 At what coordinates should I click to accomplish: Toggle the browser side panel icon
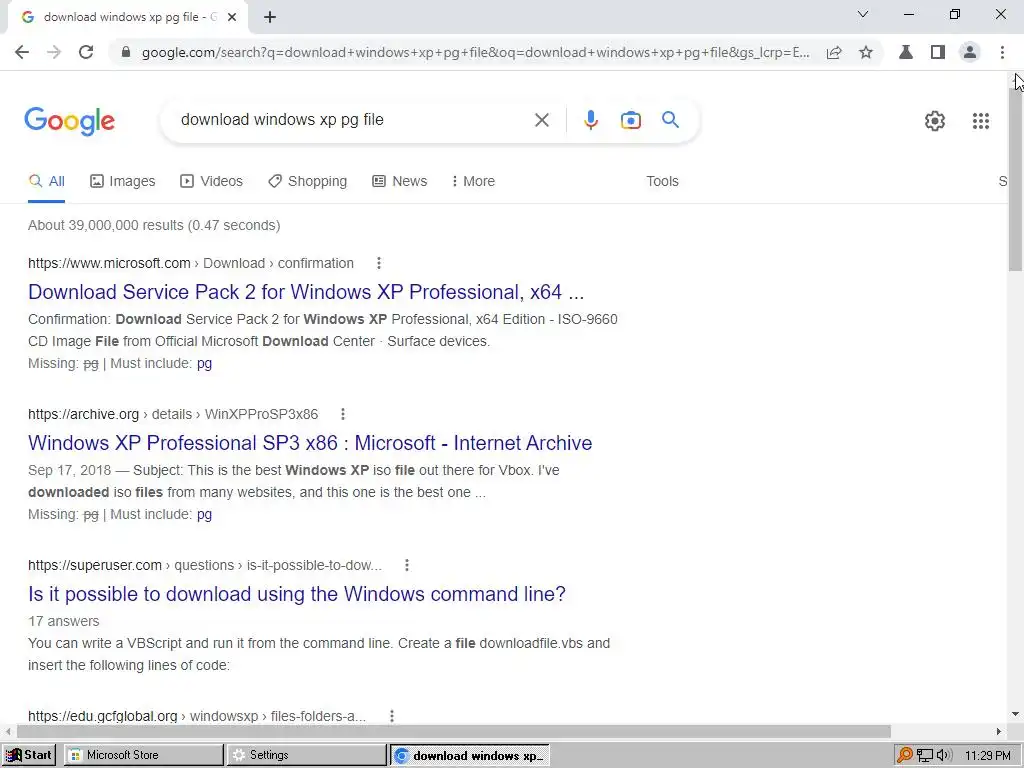tap(938, 52)
